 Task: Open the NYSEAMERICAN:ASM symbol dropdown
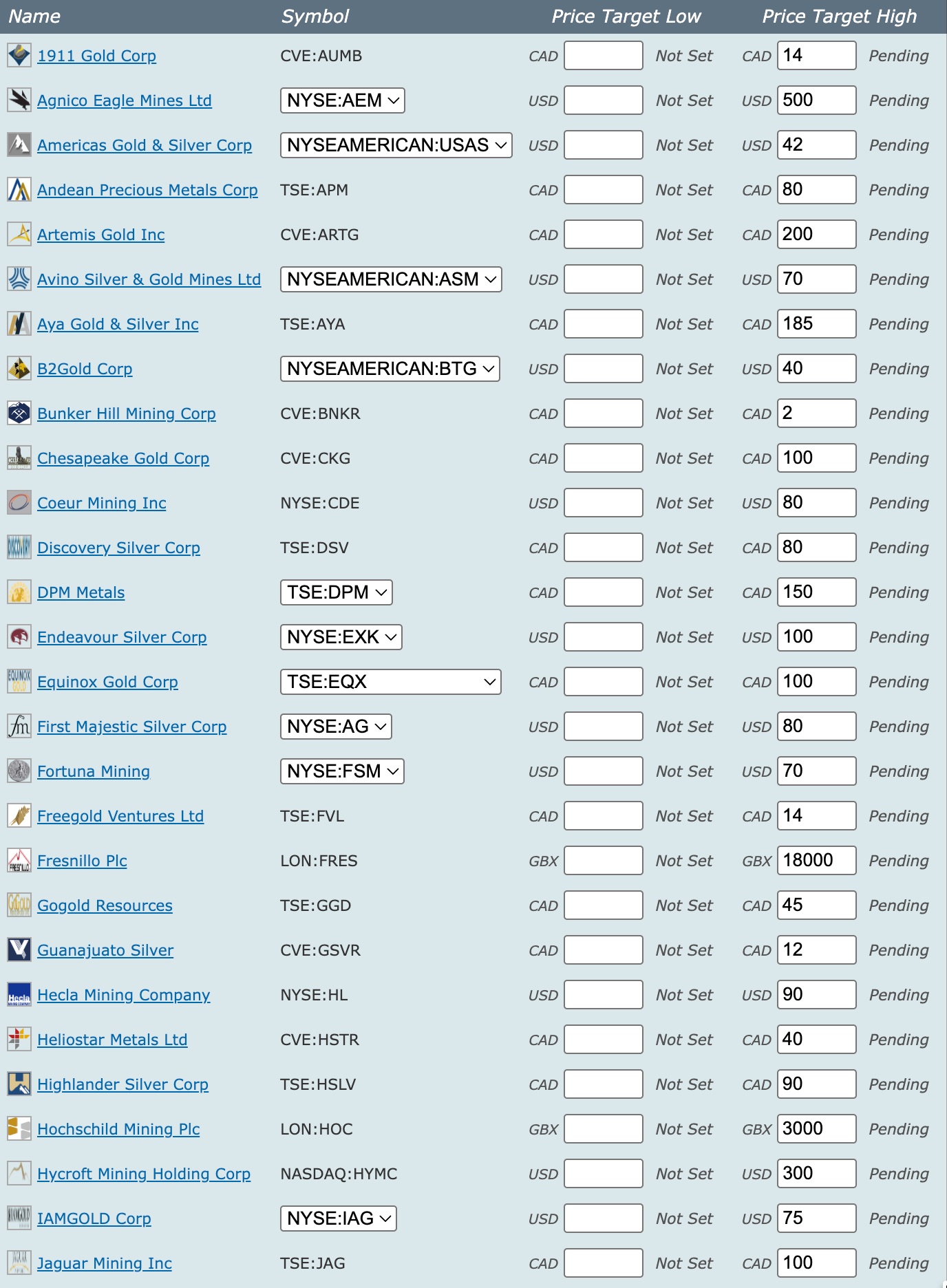pyautogui.click(x=391, y=279)
